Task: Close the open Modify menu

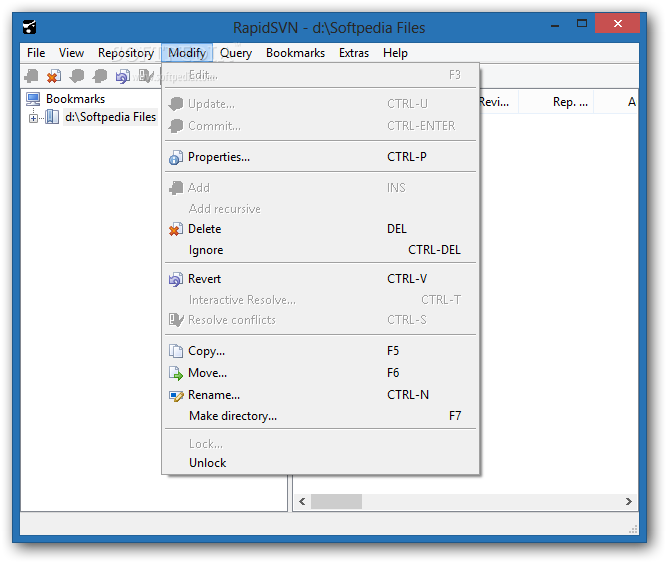Action: pos(187,53)
